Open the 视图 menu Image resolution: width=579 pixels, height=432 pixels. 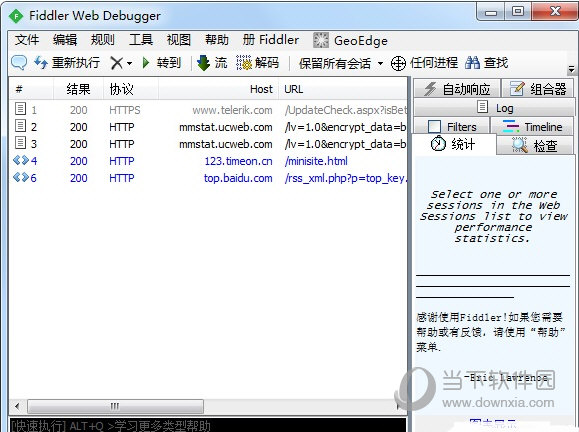coord(179,40)
